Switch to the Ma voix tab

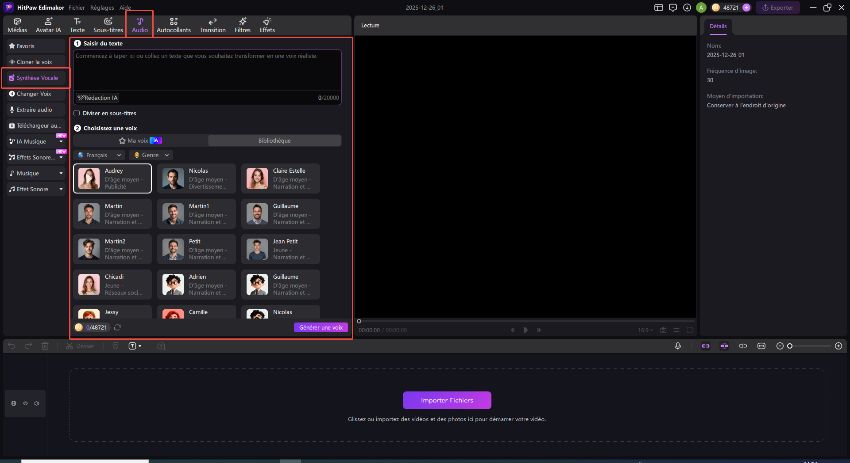tap(140, 140)
